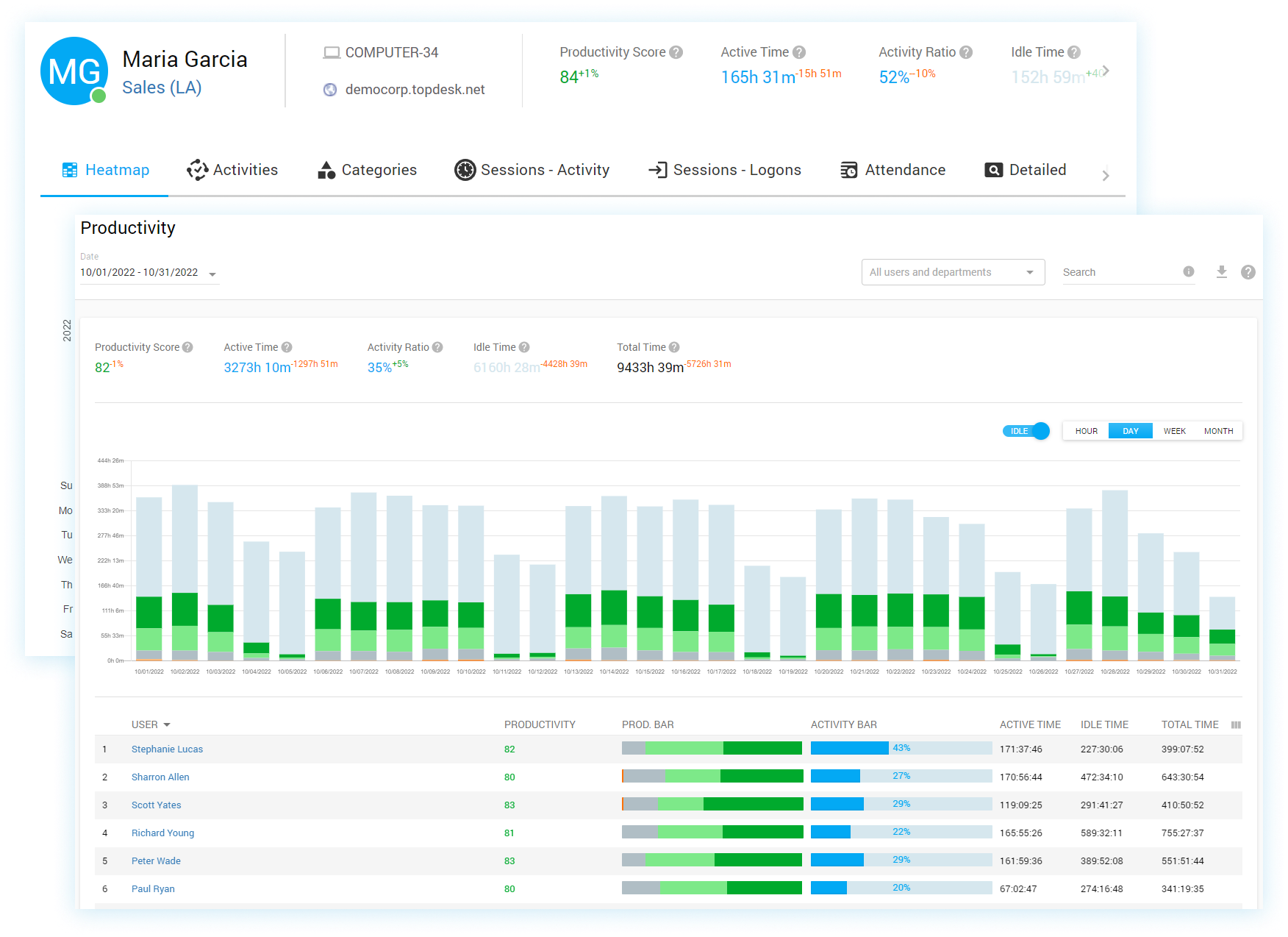Click into the Search input field
Image resolution: width=1288 pixels, height=937 pixels.
coord(1117,272)
